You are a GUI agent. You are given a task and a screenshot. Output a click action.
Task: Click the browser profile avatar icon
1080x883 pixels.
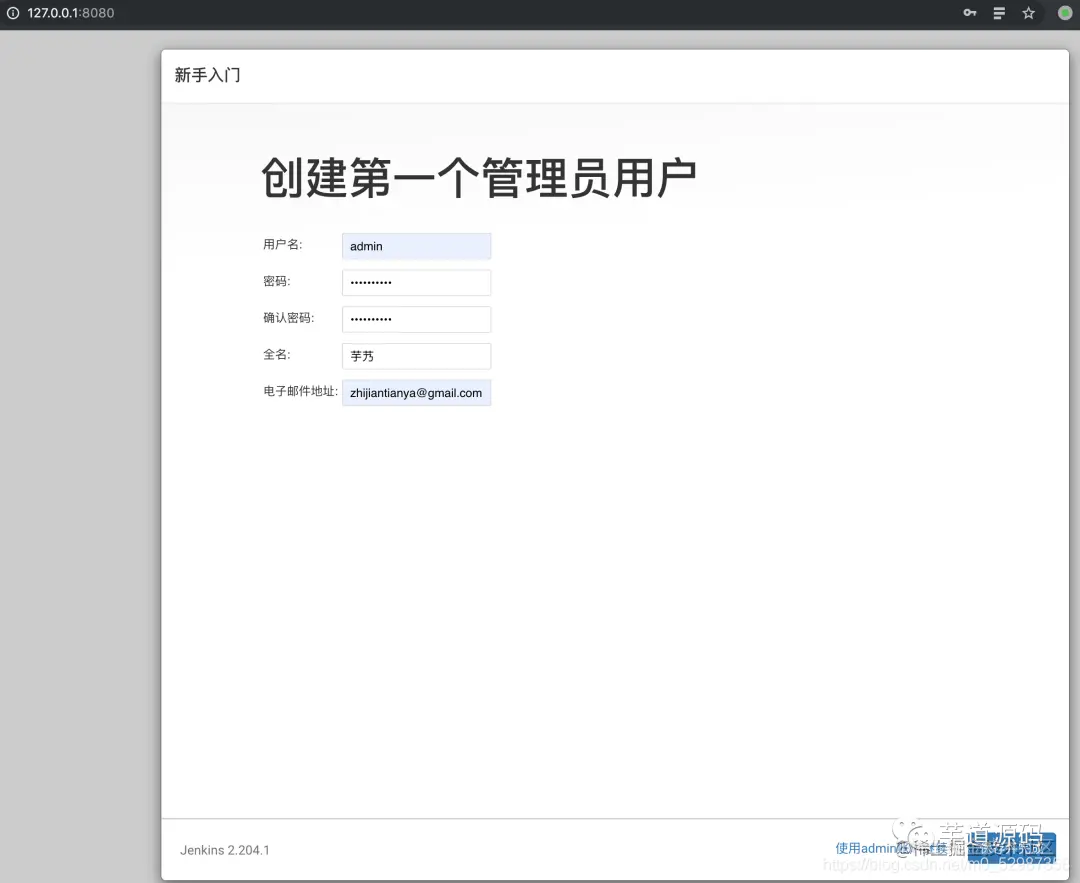[x=1064, y=13]
